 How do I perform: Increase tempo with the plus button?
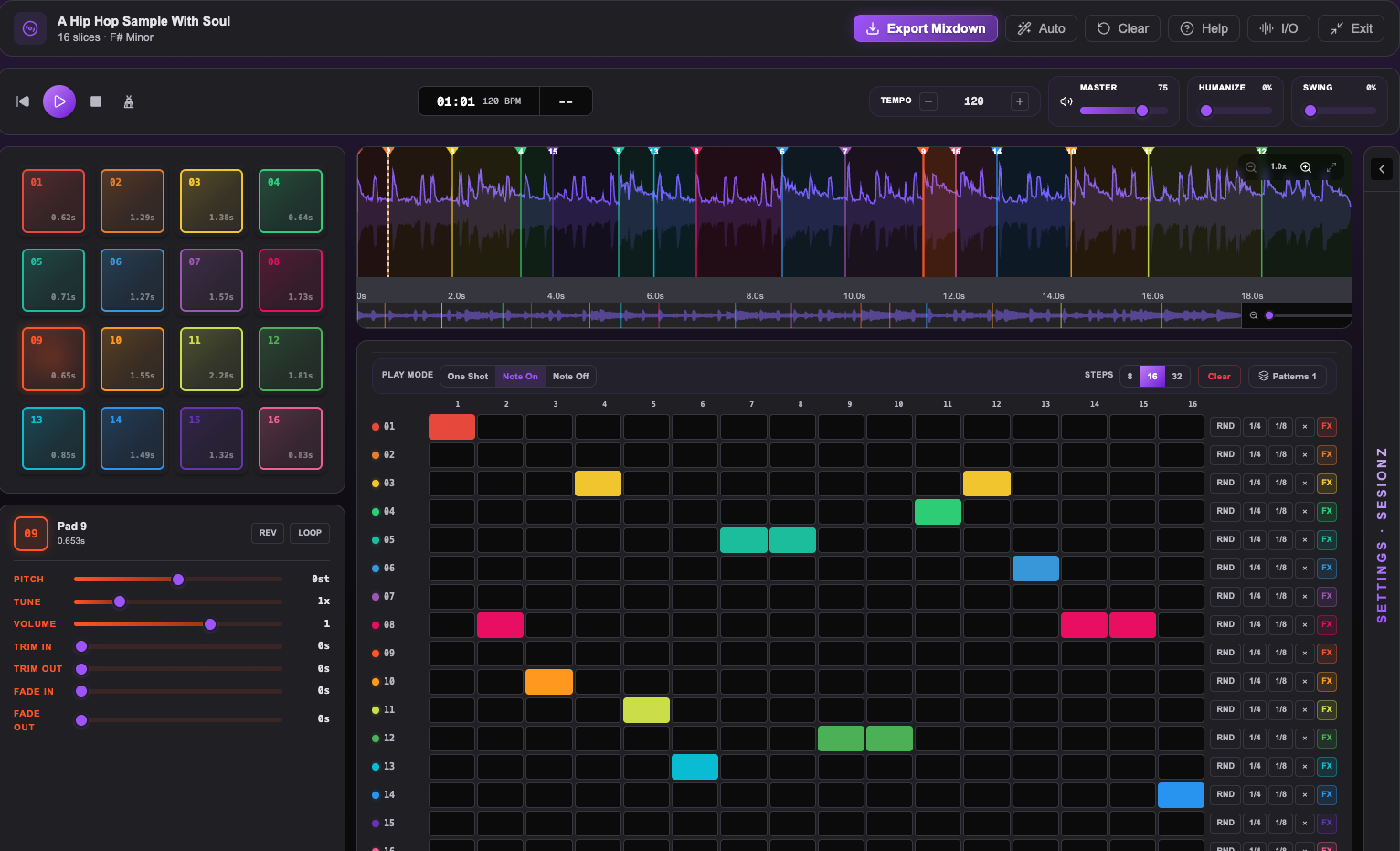click(1020, 101)
